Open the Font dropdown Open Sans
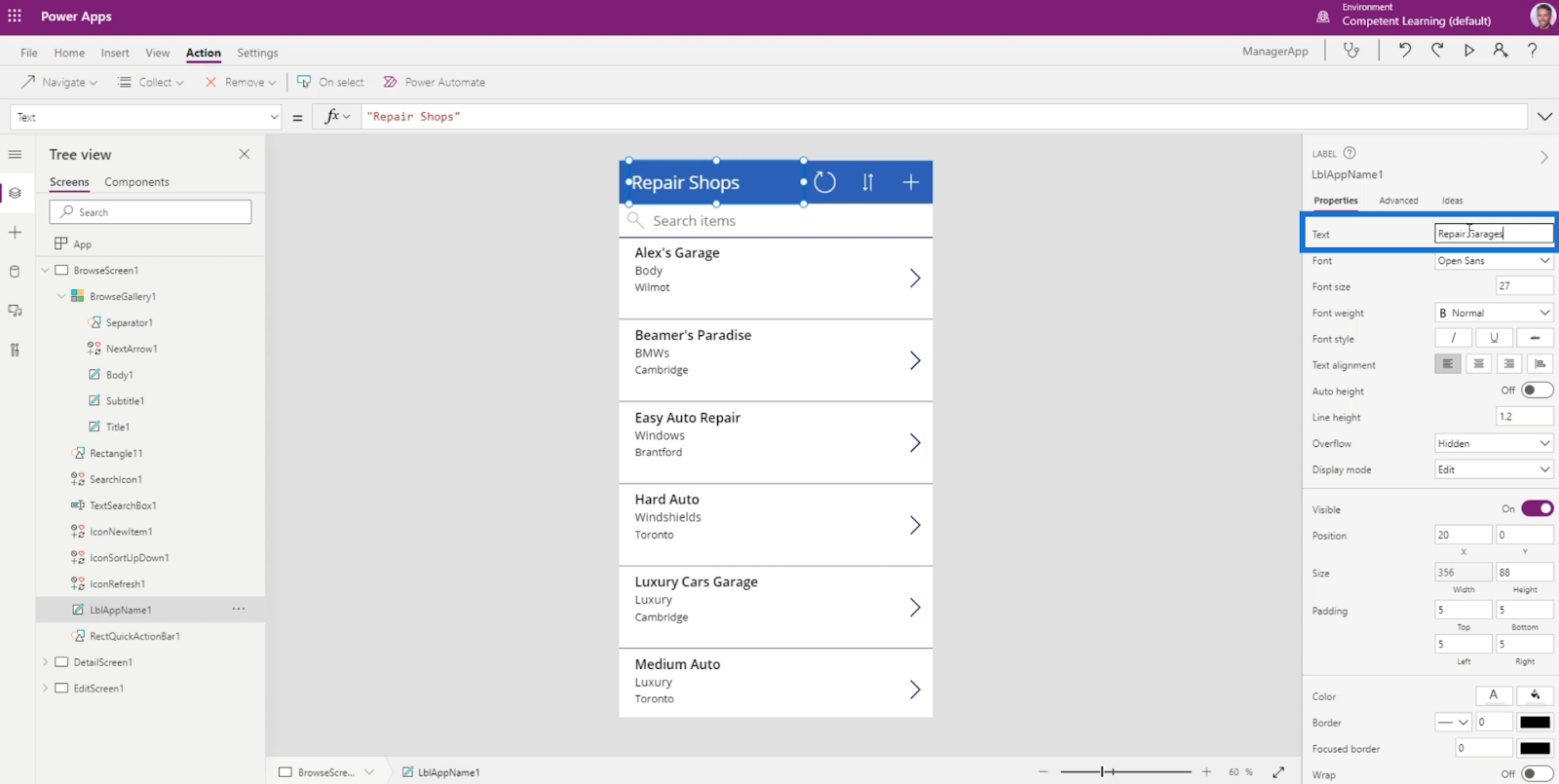1559x784 pixels. tap(1494, 260)
